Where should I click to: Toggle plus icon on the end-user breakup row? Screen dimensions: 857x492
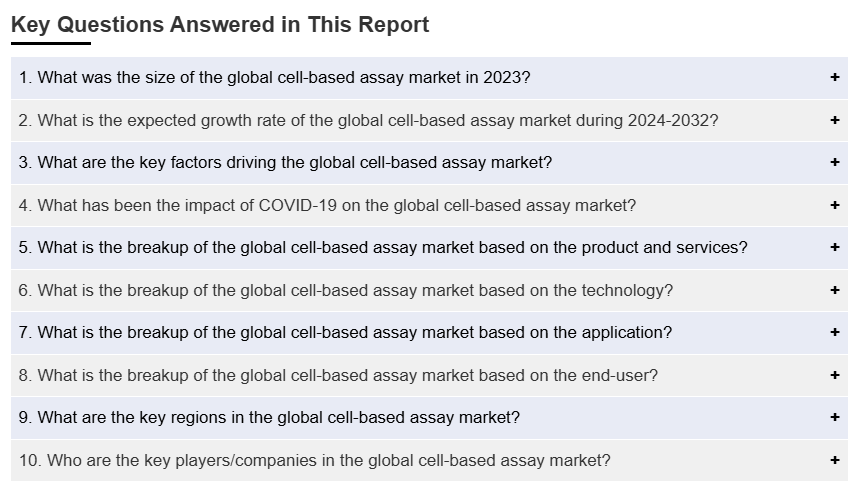(835, 375)
